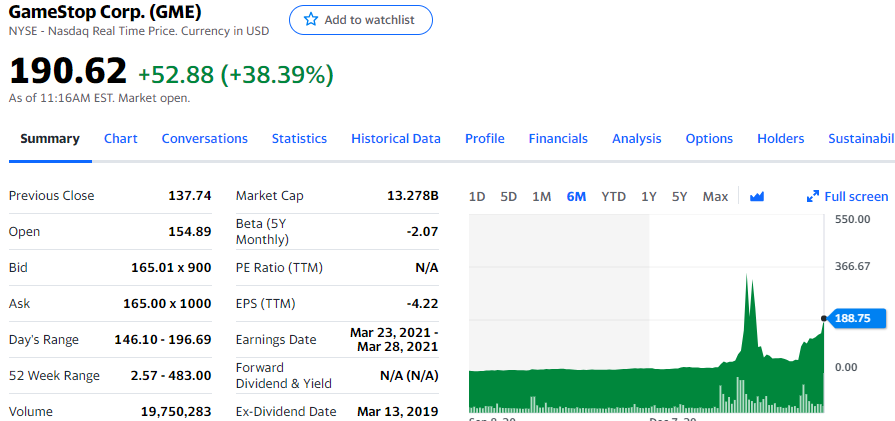Select the YTD chart range
Image resolution: width=895 pixels, height=421 pixels.
click(x=613, y=197)
